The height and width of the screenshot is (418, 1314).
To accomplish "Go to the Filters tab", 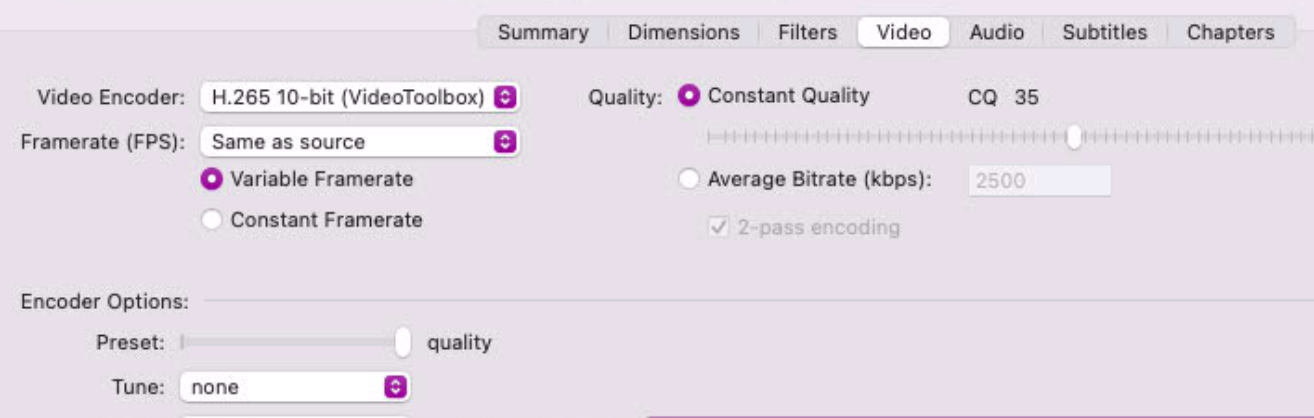I will point(807,32).
